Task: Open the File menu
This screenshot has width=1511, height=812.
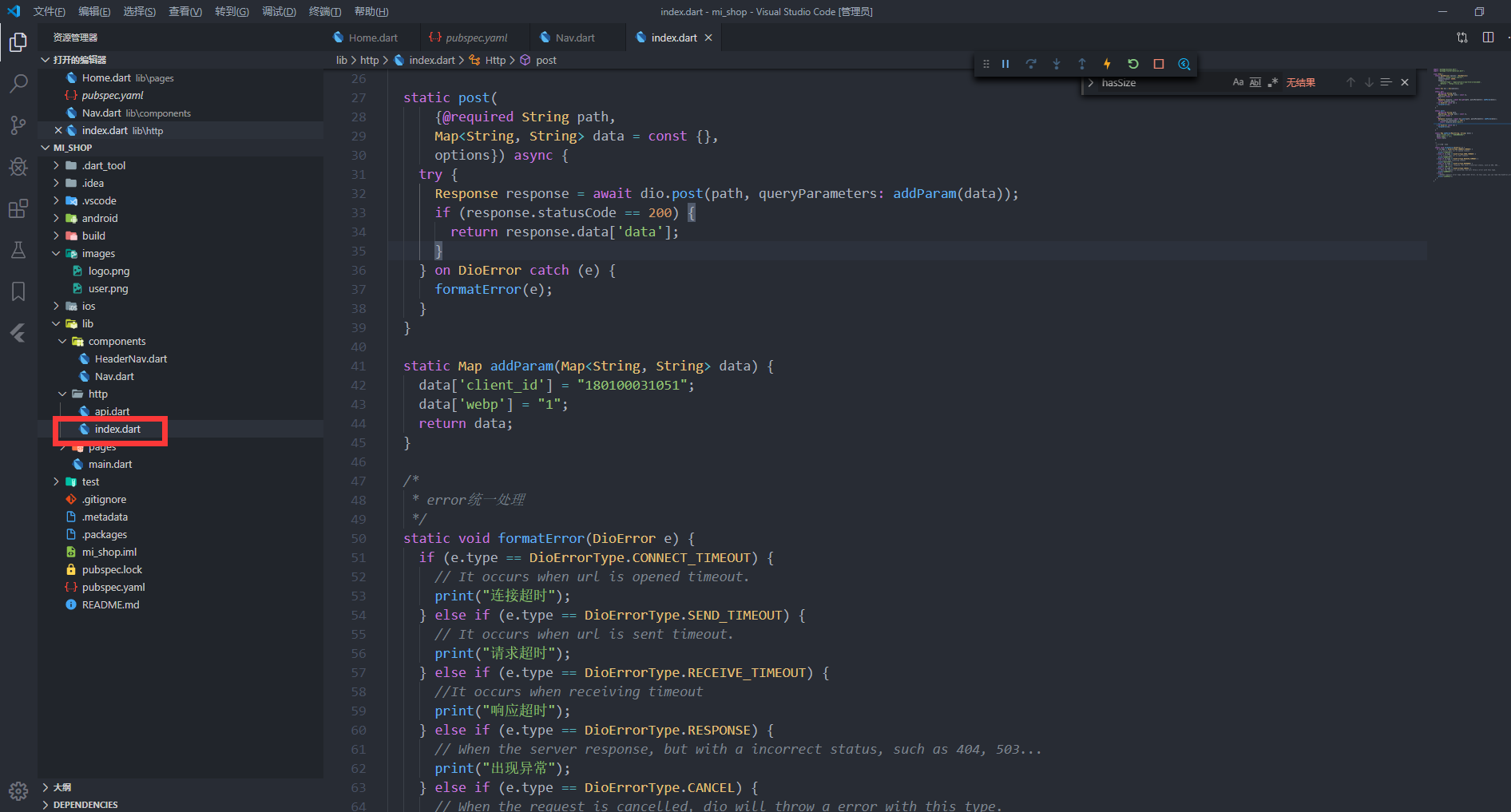Action: coord(50,11)
